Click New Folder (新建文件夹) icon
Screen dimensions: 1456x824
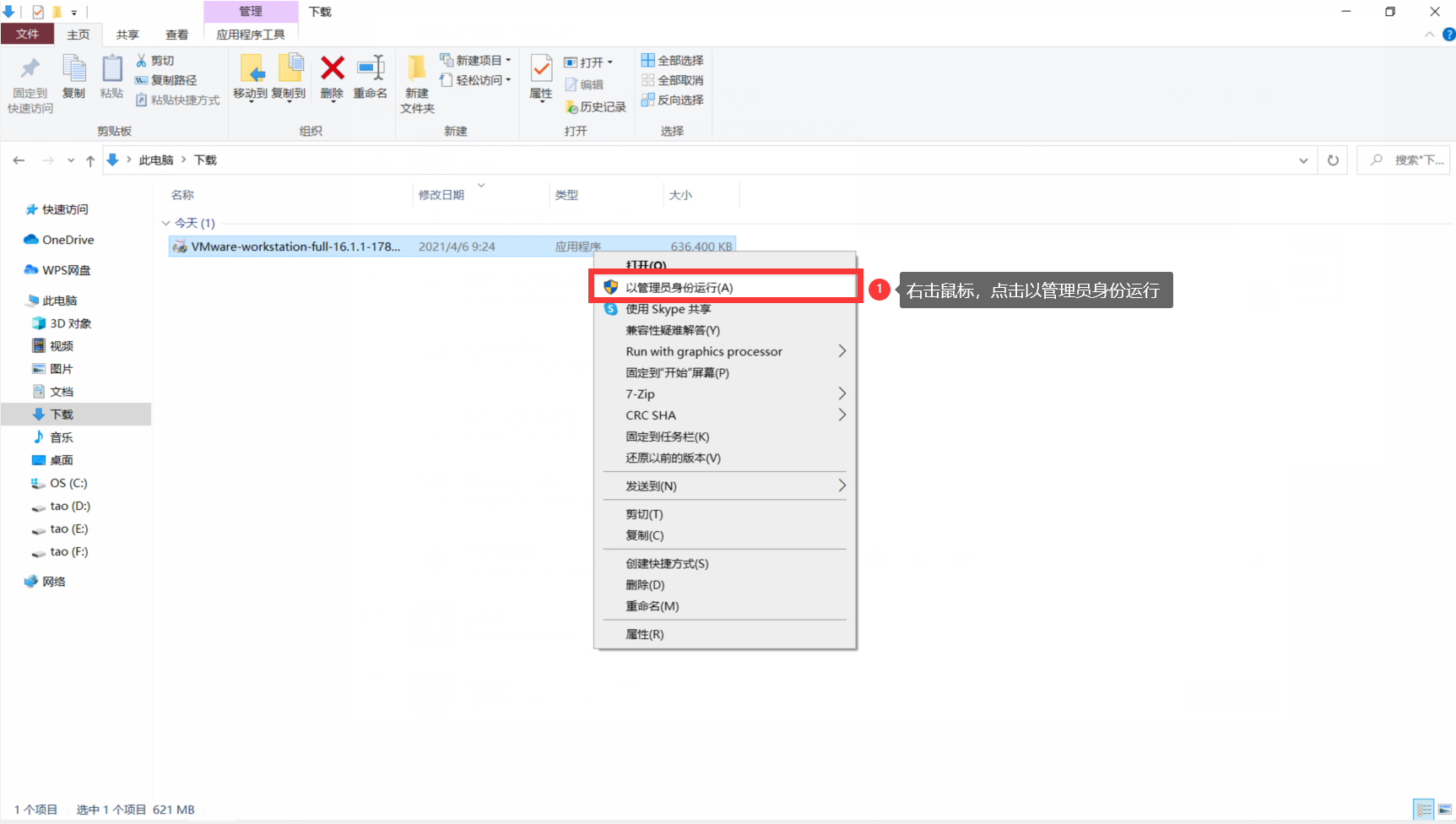coord(417,69)
